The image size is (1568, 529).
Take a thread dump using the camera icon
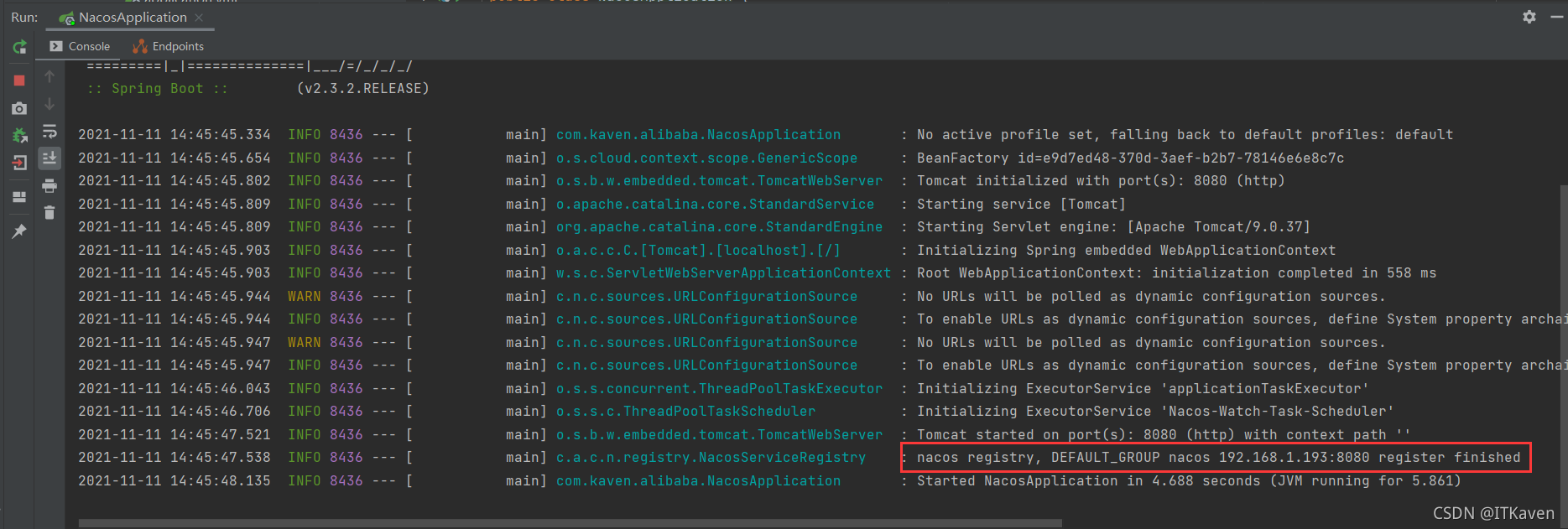point(19,108)
